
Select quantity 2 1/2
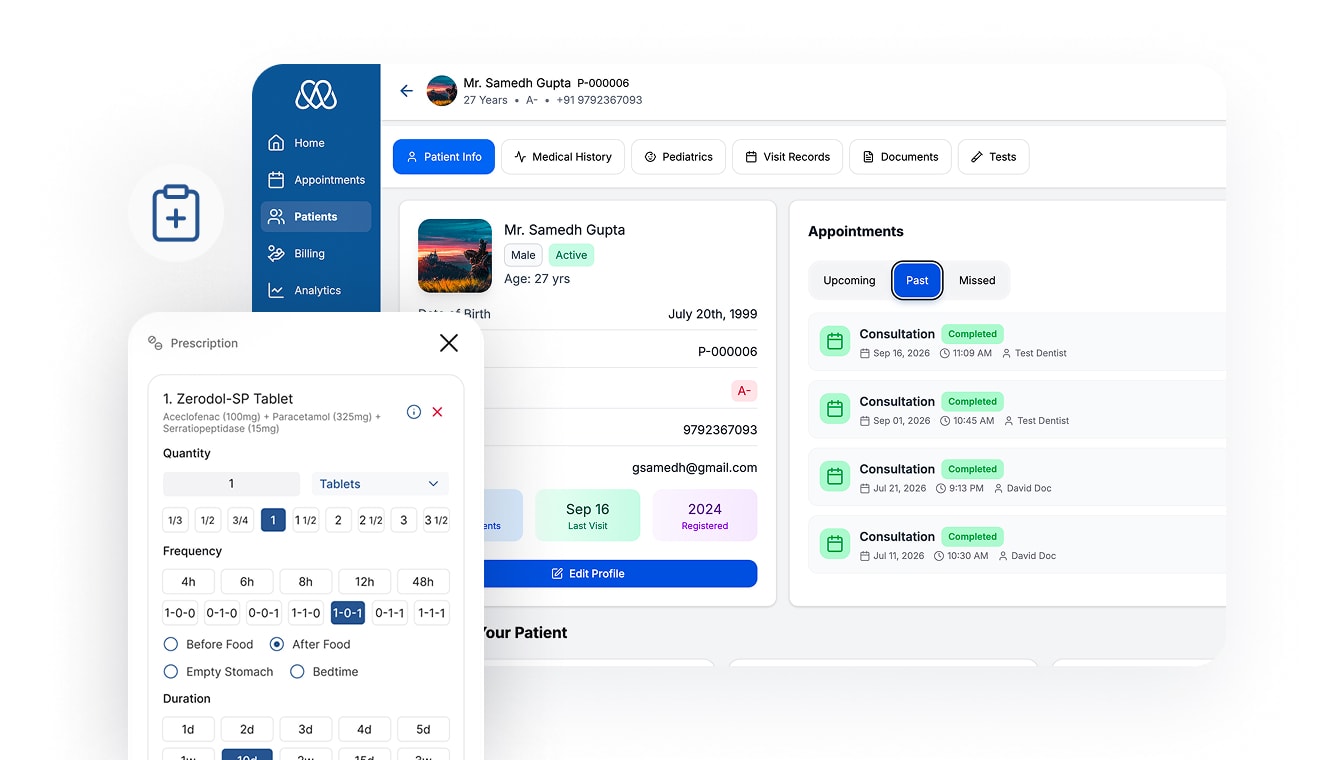point(371,520)
